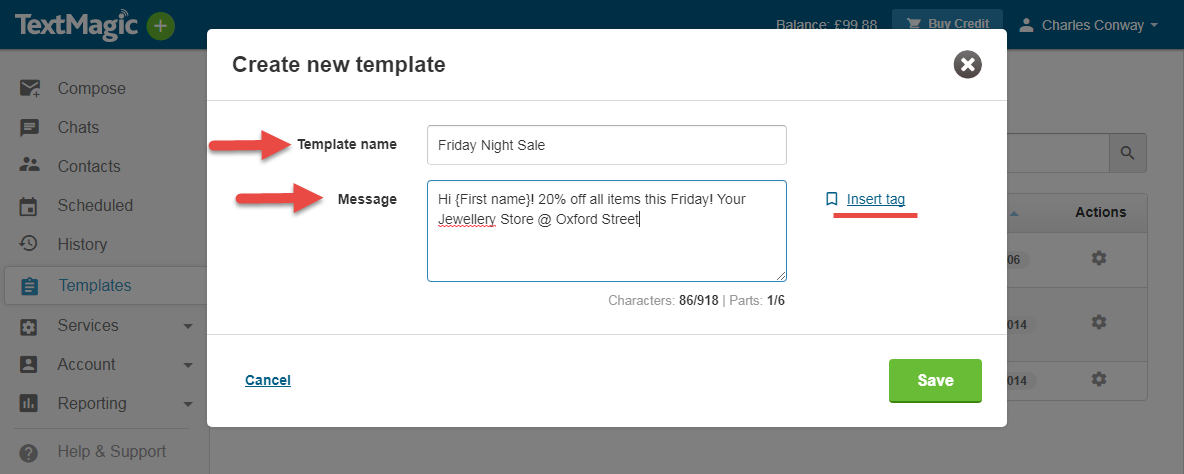This screenshot has width=1184, height=474.
Task: Click the green plus icon beside TextMagic logo
Action: (160, 26)
